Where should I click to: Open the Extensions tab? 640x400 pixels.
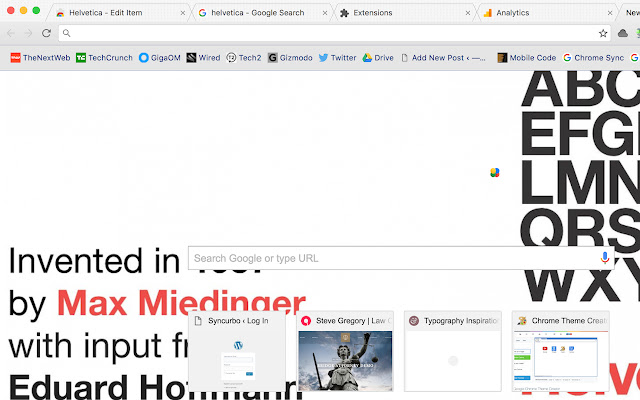pyautogui.click(x=404, y=13)
